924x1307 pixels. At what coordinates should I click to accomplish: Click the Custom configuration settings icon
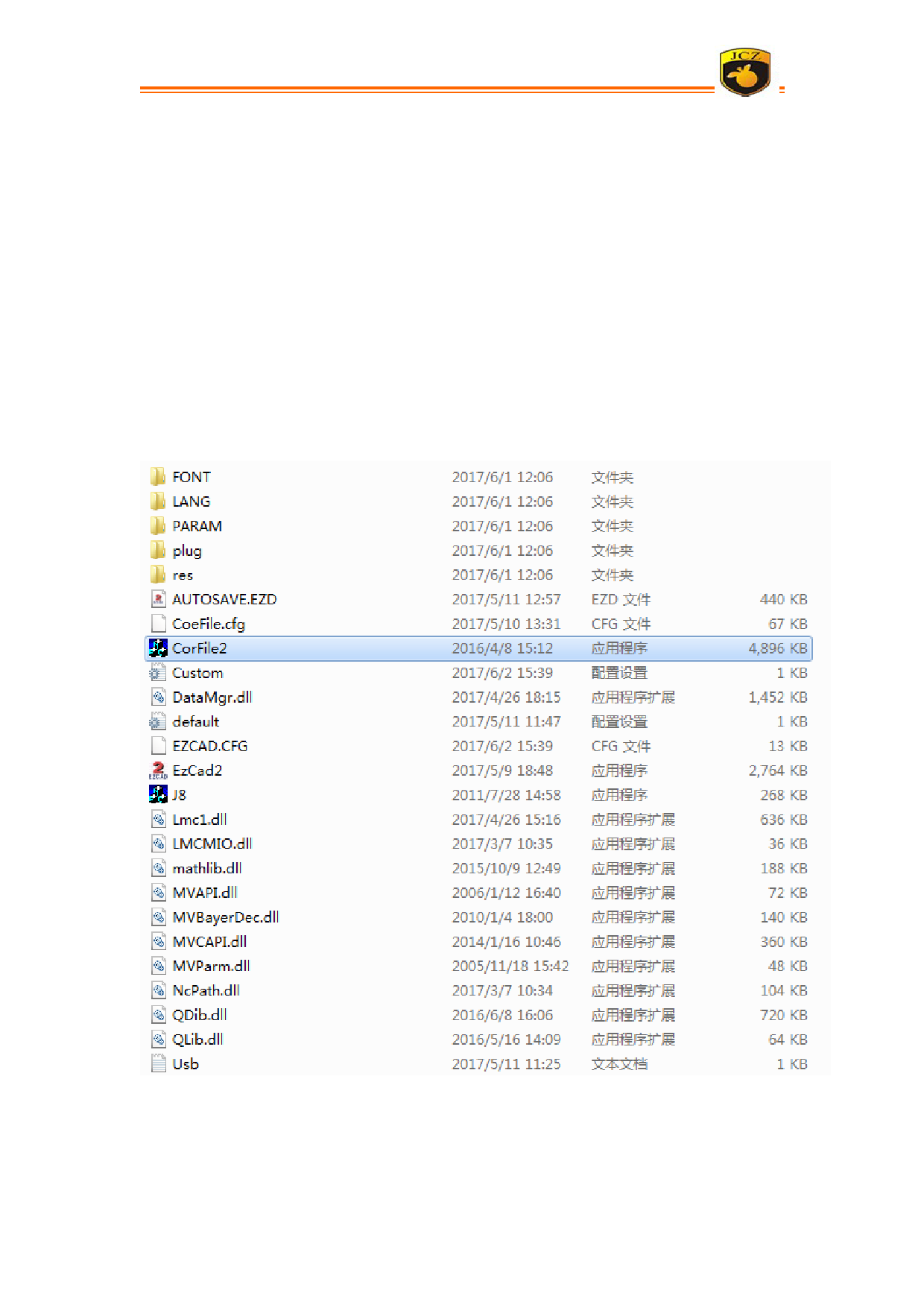(157, 673)
